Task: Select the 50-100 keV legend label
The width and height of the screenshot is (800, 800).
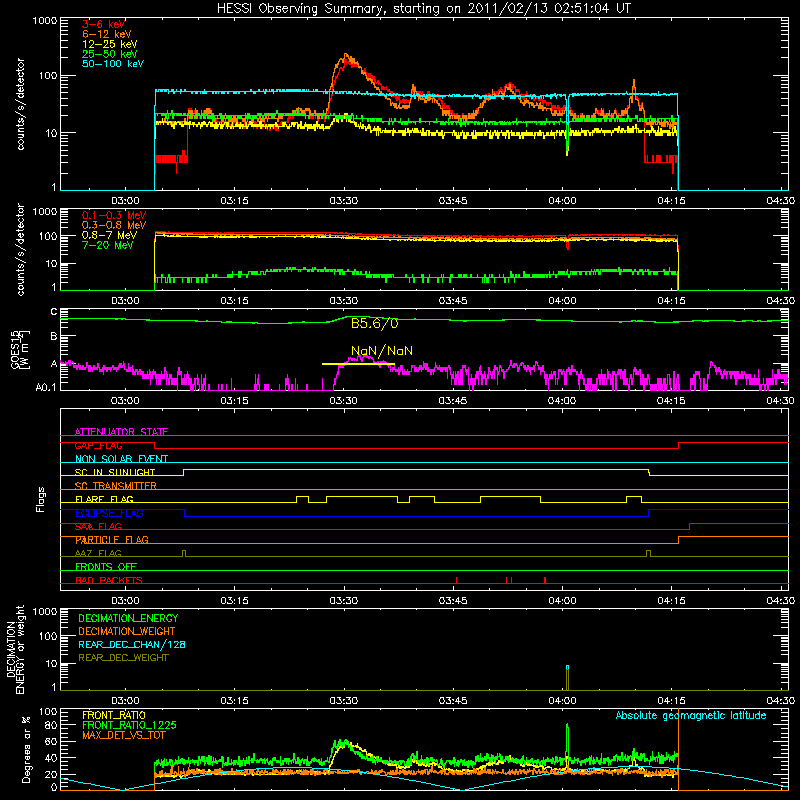Action: click(112, 64)
